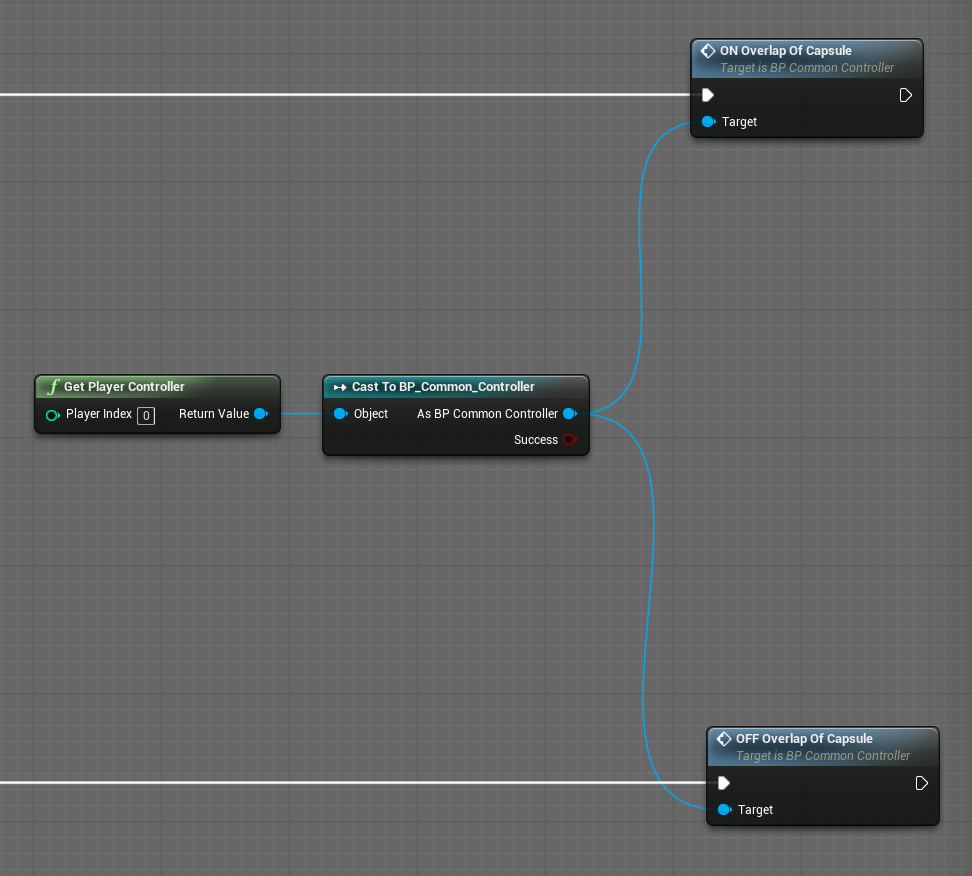
Task: Click the As BP Common Controller output pin
Action: coord(570,414)
